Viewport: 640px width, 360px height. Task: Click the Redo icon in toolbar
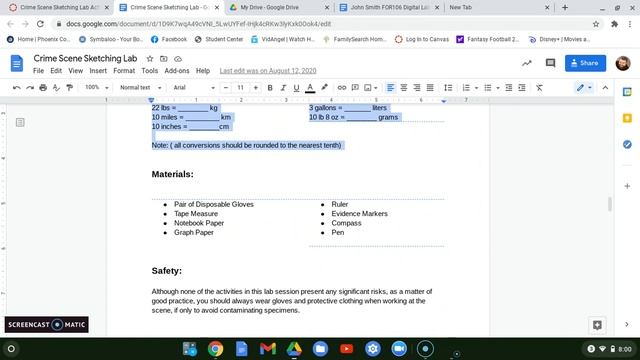coord(30,88)
